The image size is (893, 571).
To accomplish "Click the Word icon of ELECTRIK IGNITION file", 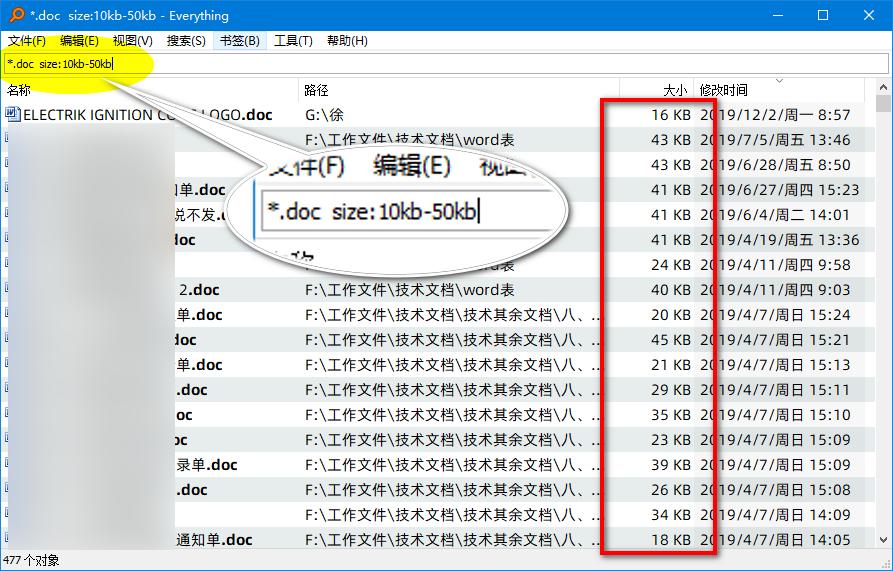I will [x=13, y=114].
